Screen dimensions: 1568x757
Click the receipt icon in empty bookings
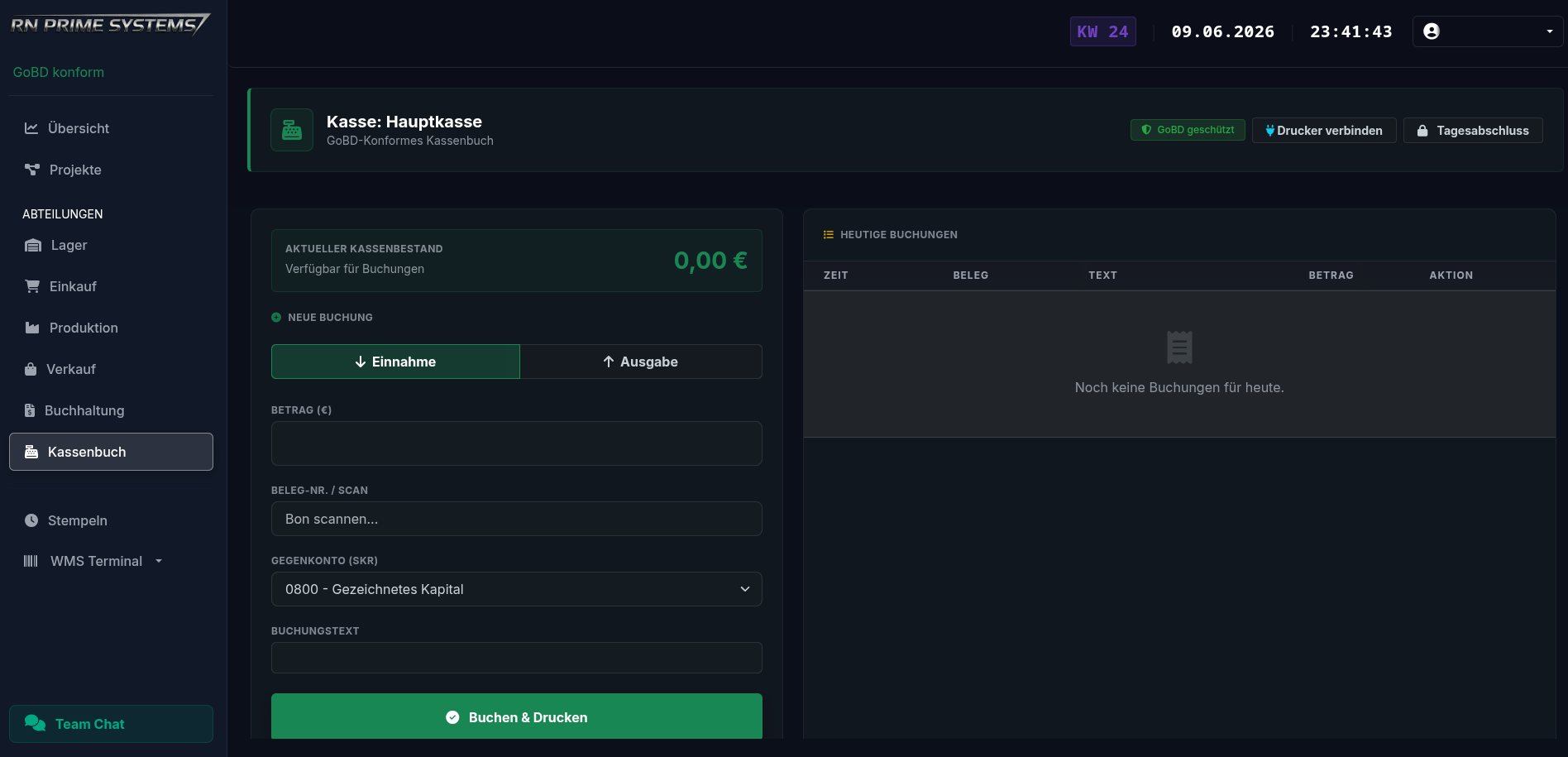pyautogui.click(x=1179, y=347)
